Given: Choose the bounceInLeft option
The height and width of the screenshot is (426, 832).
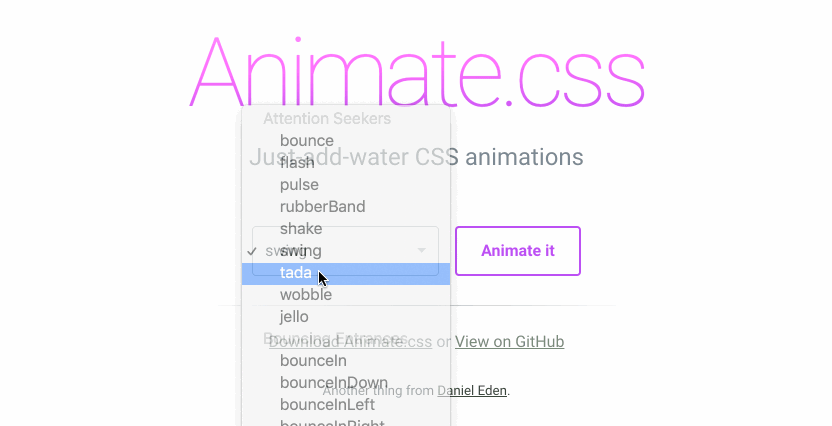Looking at the screenshot, I should coord(327,404).
